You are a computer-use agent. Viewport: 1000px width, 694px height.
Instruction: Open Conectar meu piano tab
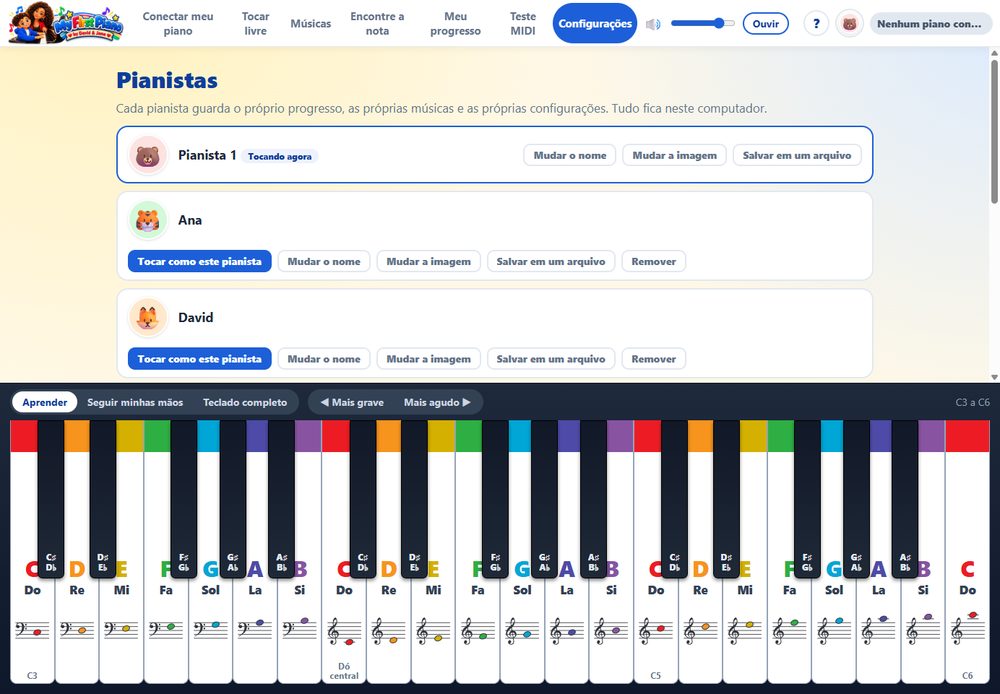click(x=178, y=24)
